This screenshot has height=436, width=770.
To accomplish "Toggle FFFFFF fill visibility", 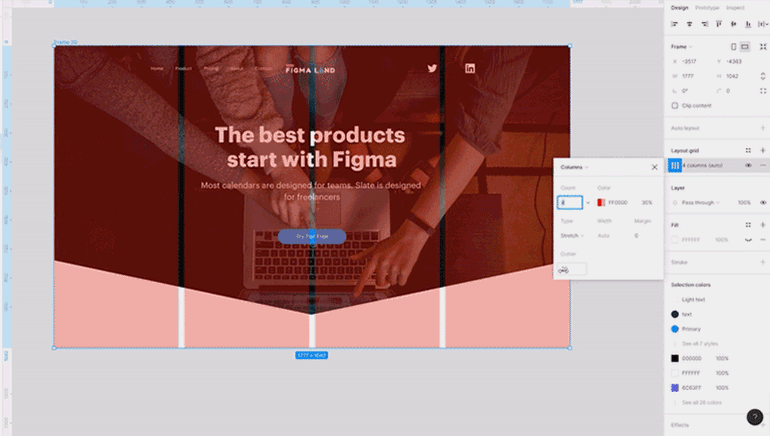I will (748, 240).
